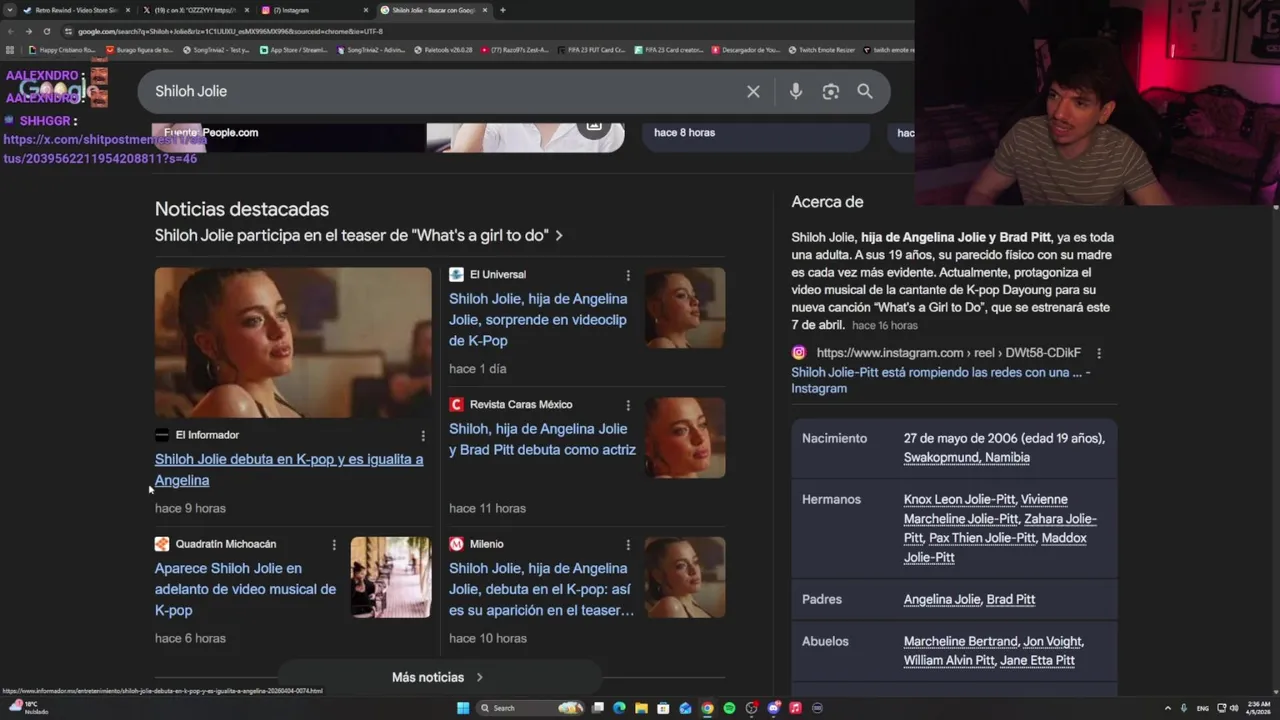The image size is (1280, 720).
Task: Open Quadratín Michoacán article thumbnail
Action: [x=390, y=577]
